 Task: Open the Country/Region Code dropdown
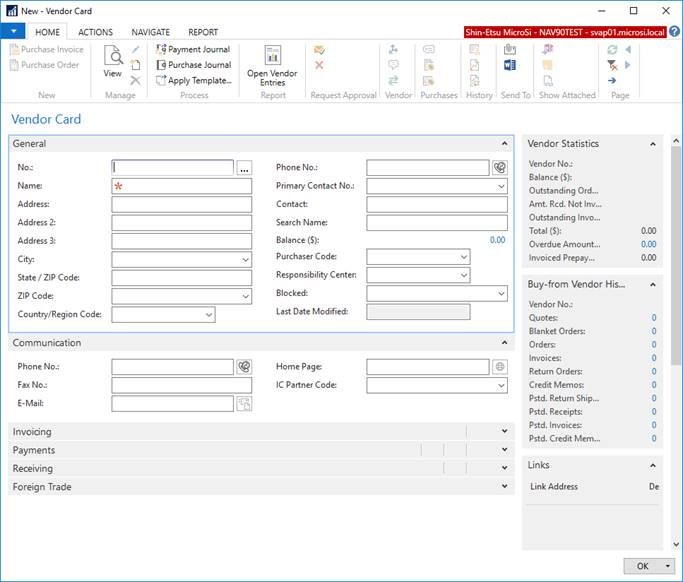(x=209, y=315)
